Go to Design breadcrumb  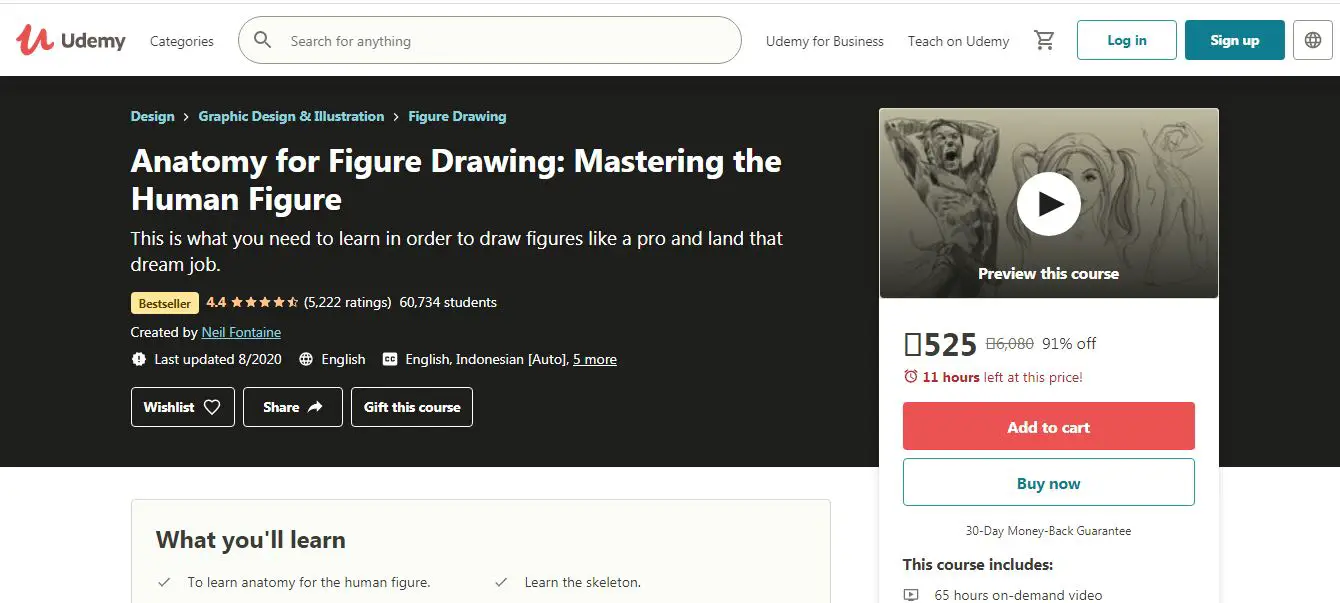pos(152,116)
